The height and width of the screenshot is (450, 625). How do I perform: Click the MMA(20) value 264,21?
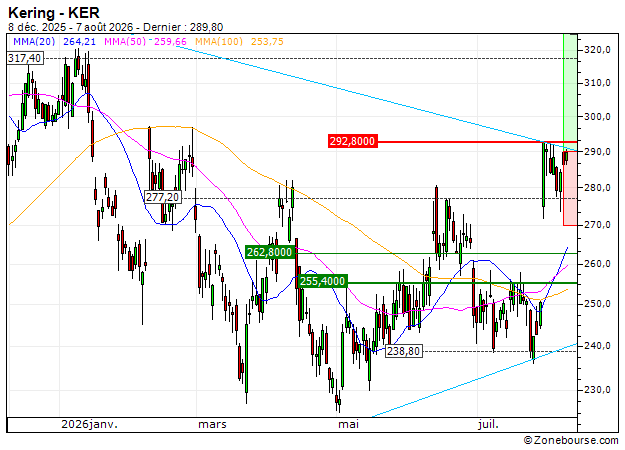[79, 41]
